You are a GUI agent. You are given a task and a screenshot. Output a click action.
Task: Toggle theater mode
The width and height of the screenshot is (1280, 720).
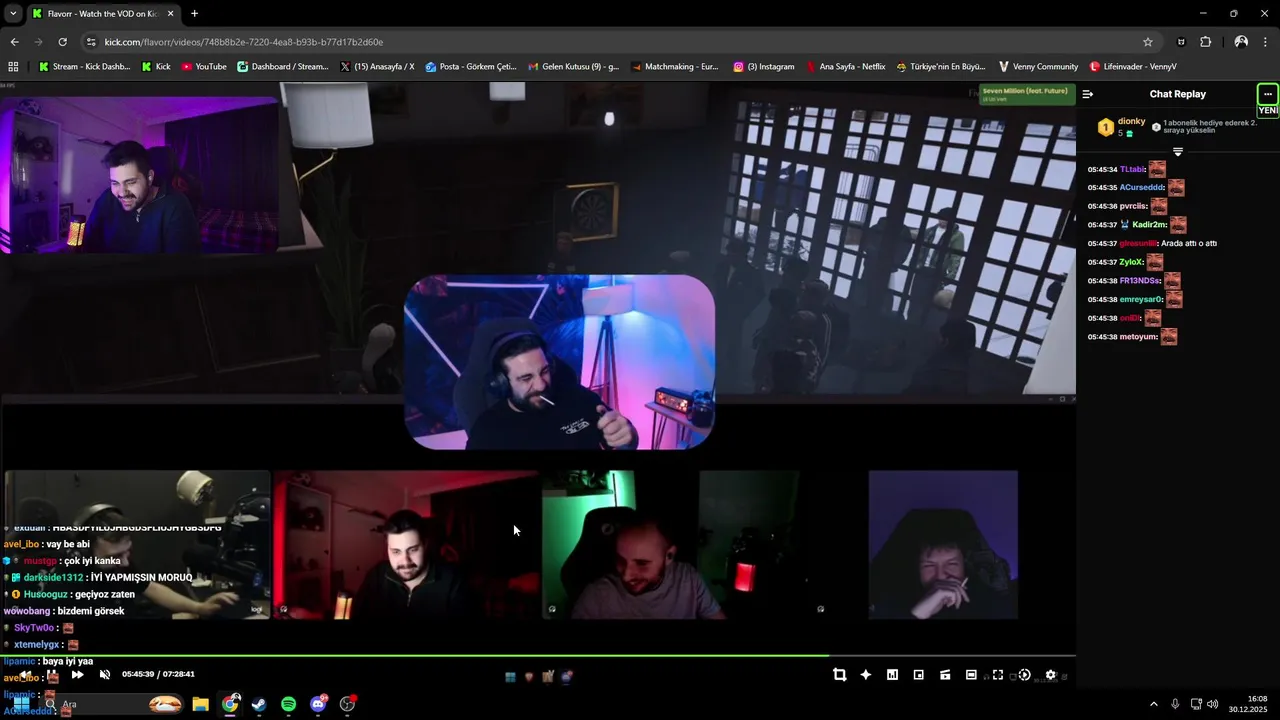971,675
